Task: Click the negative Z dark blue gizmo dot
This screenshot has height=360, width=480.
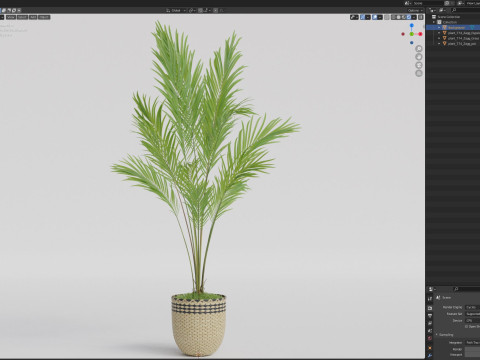Action: [412, 43]
